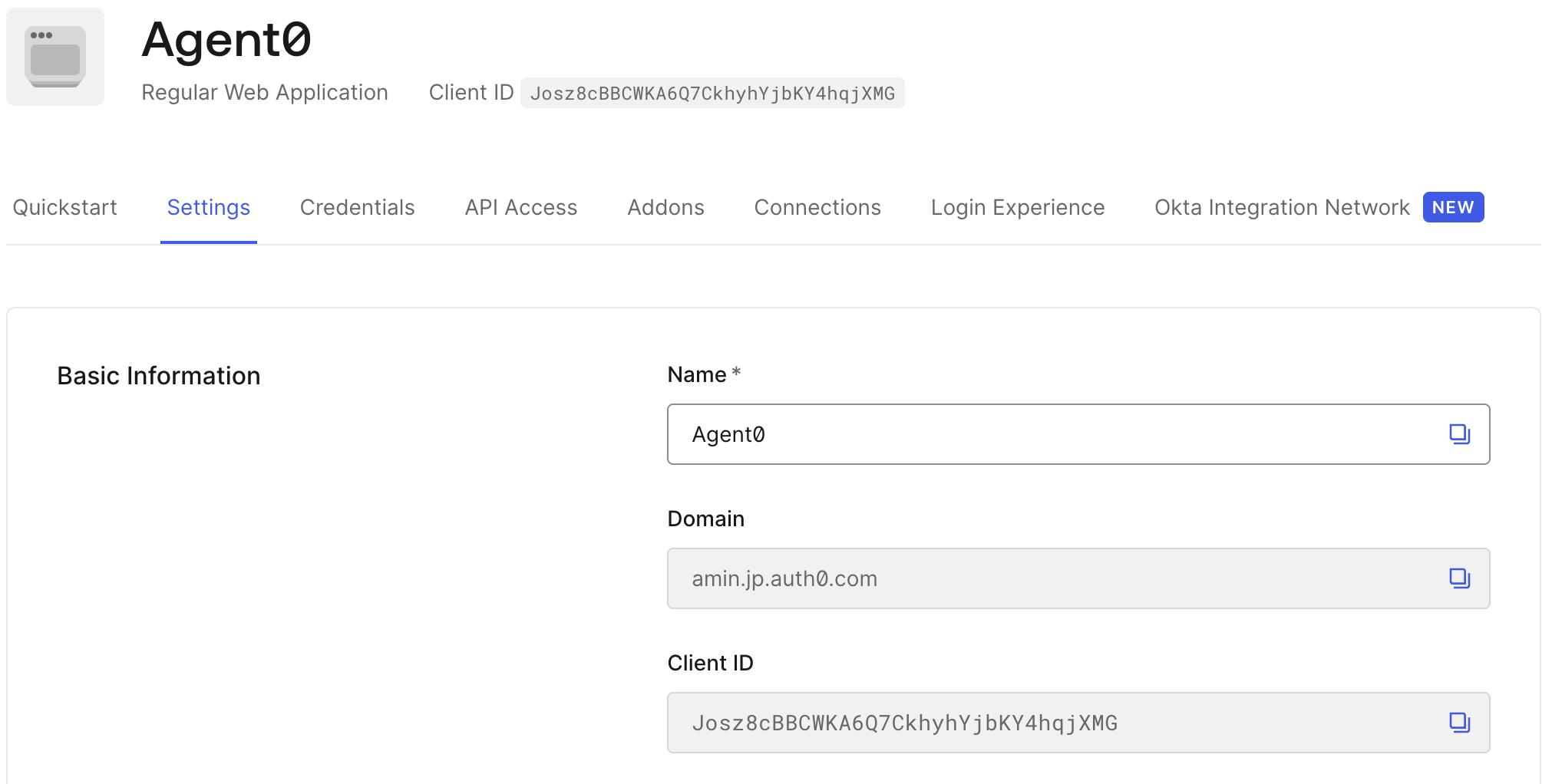Click the header Client ID code badge

tap(712, 93)
